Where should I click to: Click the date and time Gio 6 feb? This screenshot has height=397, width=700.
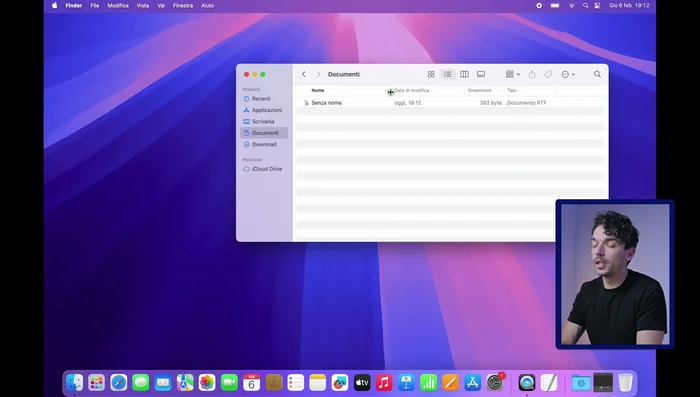coord(629,6)
